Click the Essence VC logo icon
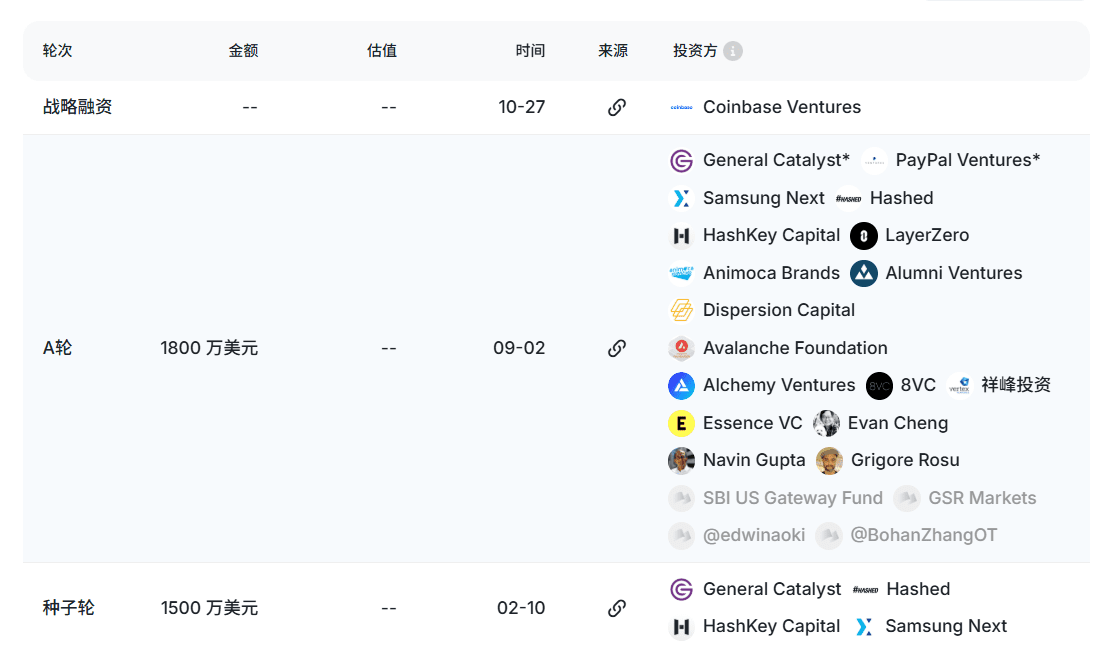This screenshot has height=669, width=1099. click(x=681, y=423)
